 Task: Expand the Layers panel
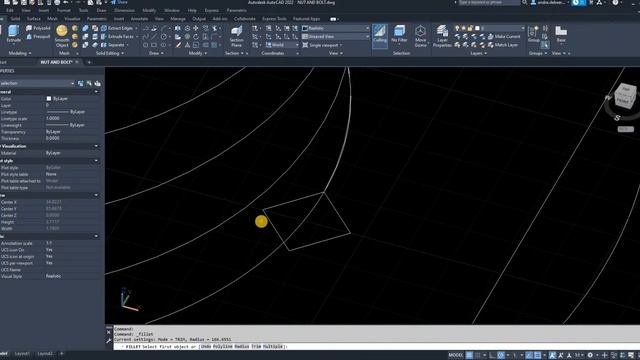478,53
